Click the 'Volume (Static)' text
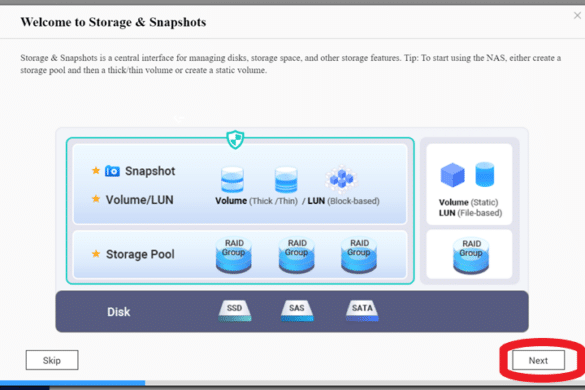Screen dimensions: 585x390 click(x=468, y=202)
